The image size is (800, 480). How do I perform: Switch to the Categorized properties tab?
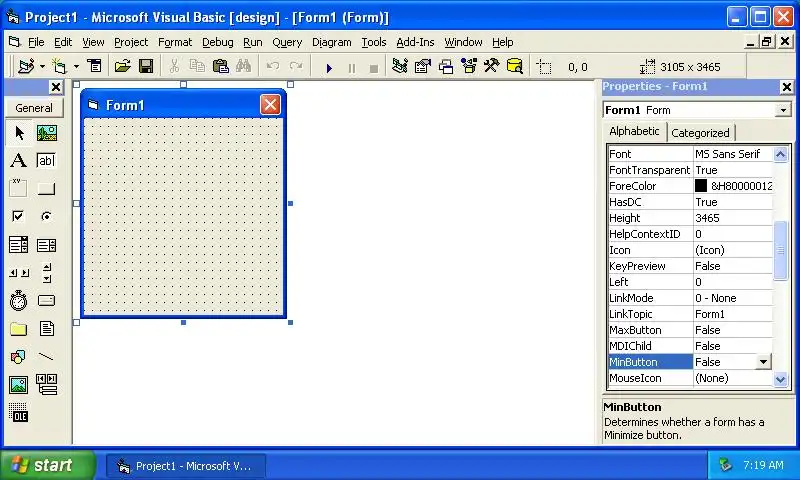coord(701,133)
